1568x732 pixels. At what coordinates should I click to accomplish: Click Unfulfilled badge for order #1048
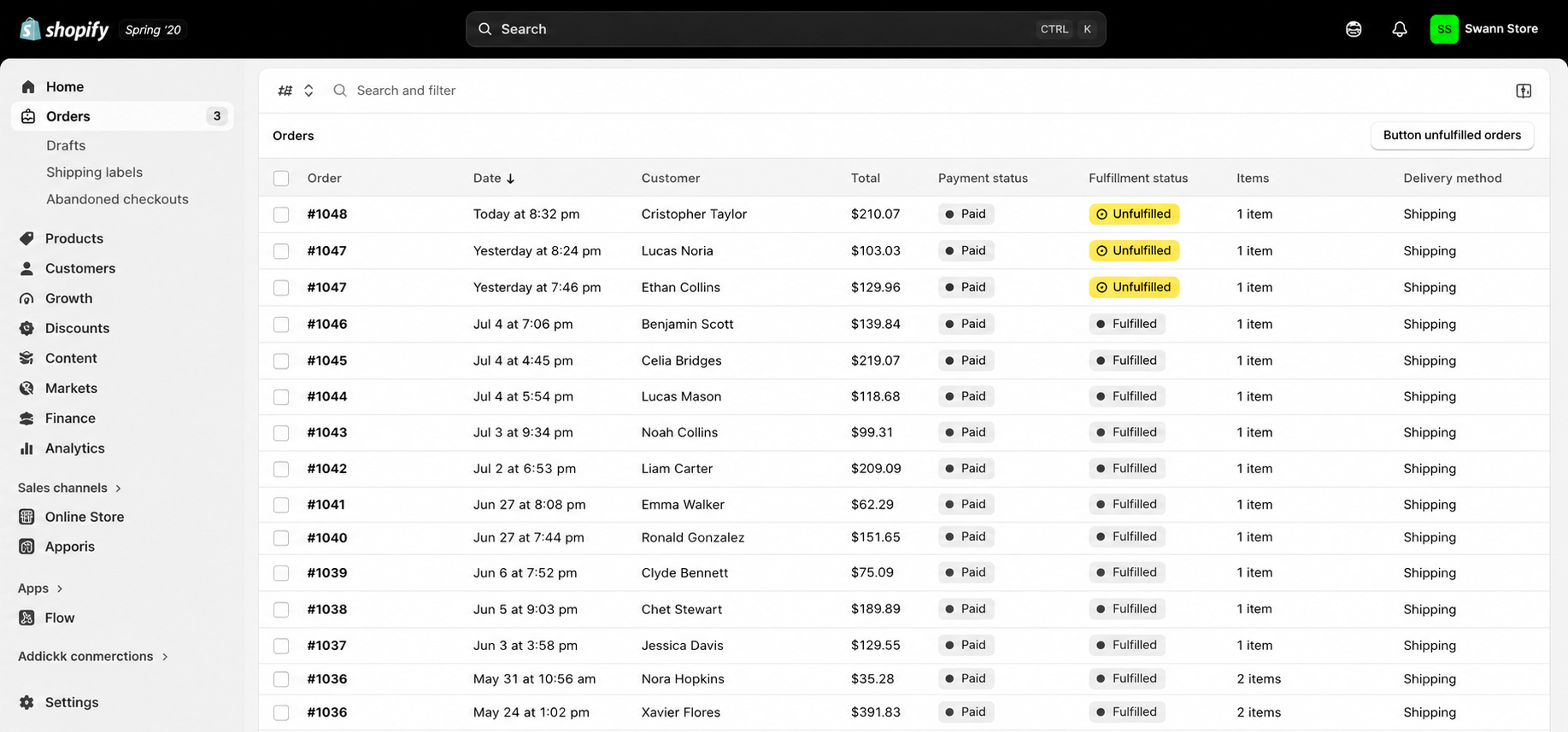1134,214
